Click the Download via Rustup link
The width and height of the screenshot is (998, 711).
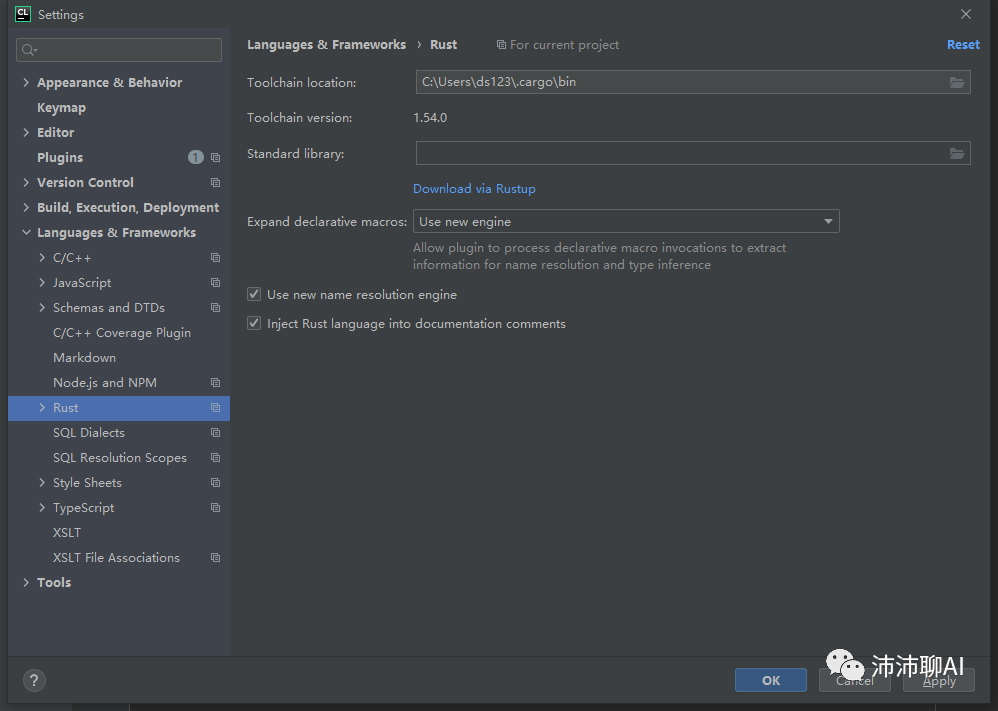[x=474, y=189]
